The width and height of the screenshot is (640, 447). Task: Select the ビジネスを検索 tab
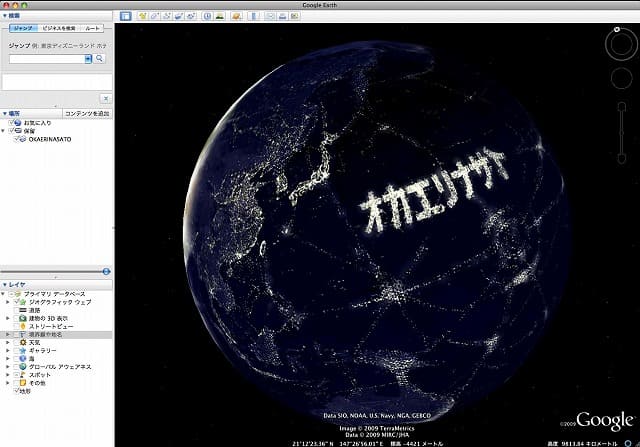click(59, 28)
